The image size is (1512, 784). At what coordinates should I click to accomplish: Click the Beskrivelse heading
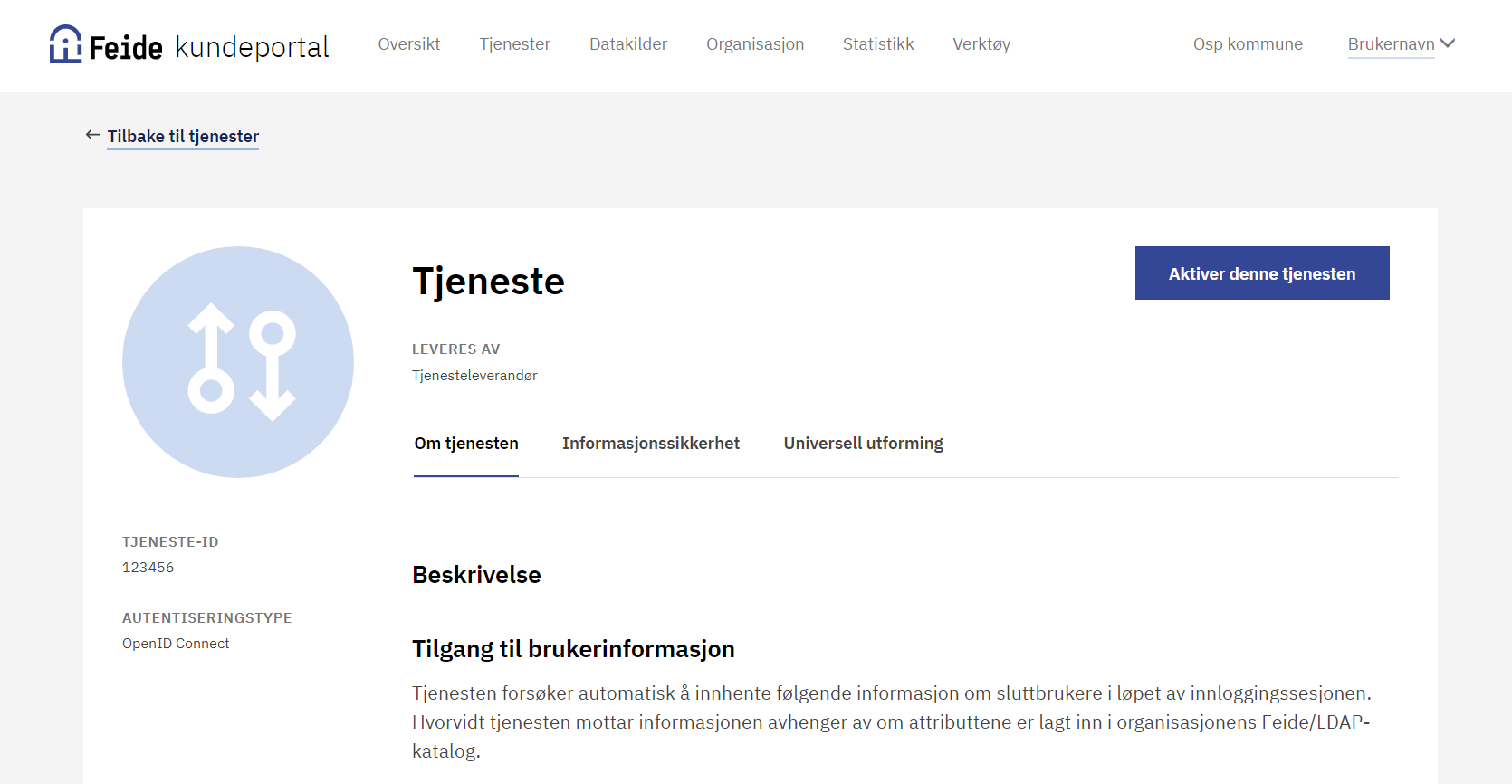(476, 575)
